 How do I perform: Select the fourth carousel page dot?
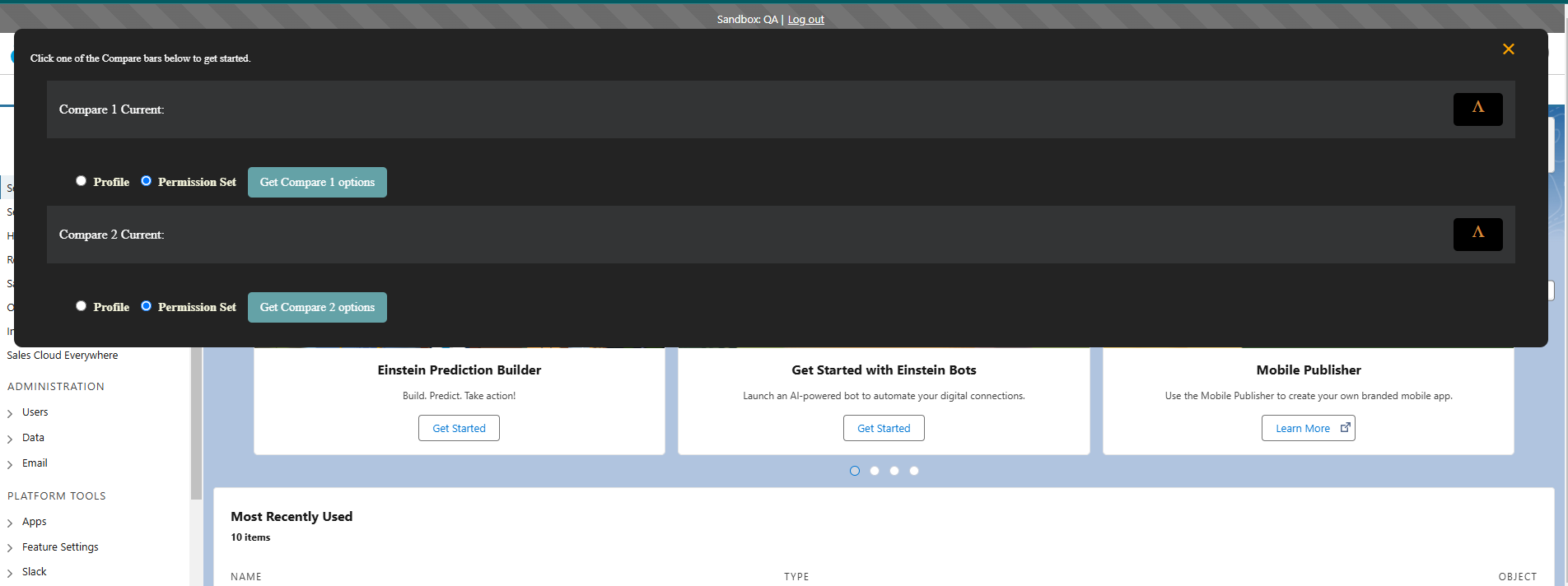point(914,471)
